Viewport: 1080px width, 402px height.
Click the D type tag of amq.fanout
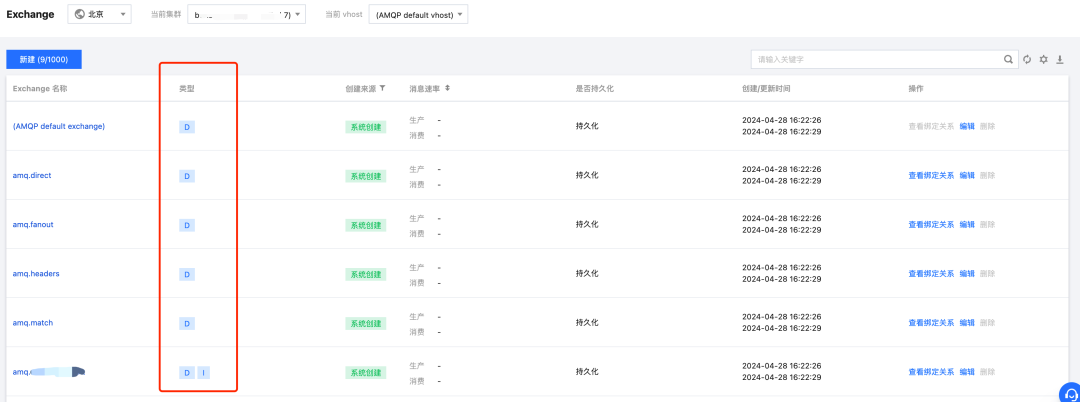[x=187, y=225]
